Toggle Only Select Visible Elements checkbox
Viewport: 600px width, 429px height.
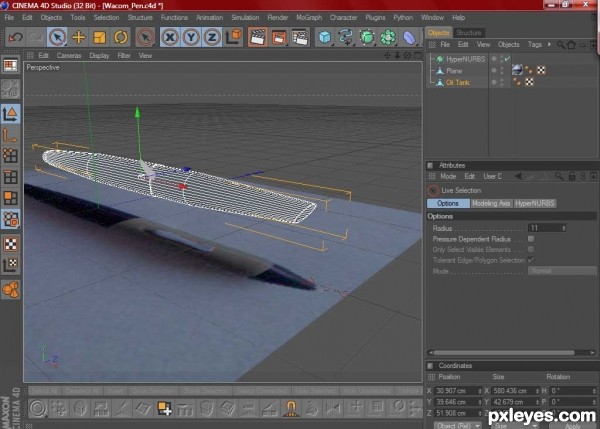pyautogui.click(x=531, y=249)
